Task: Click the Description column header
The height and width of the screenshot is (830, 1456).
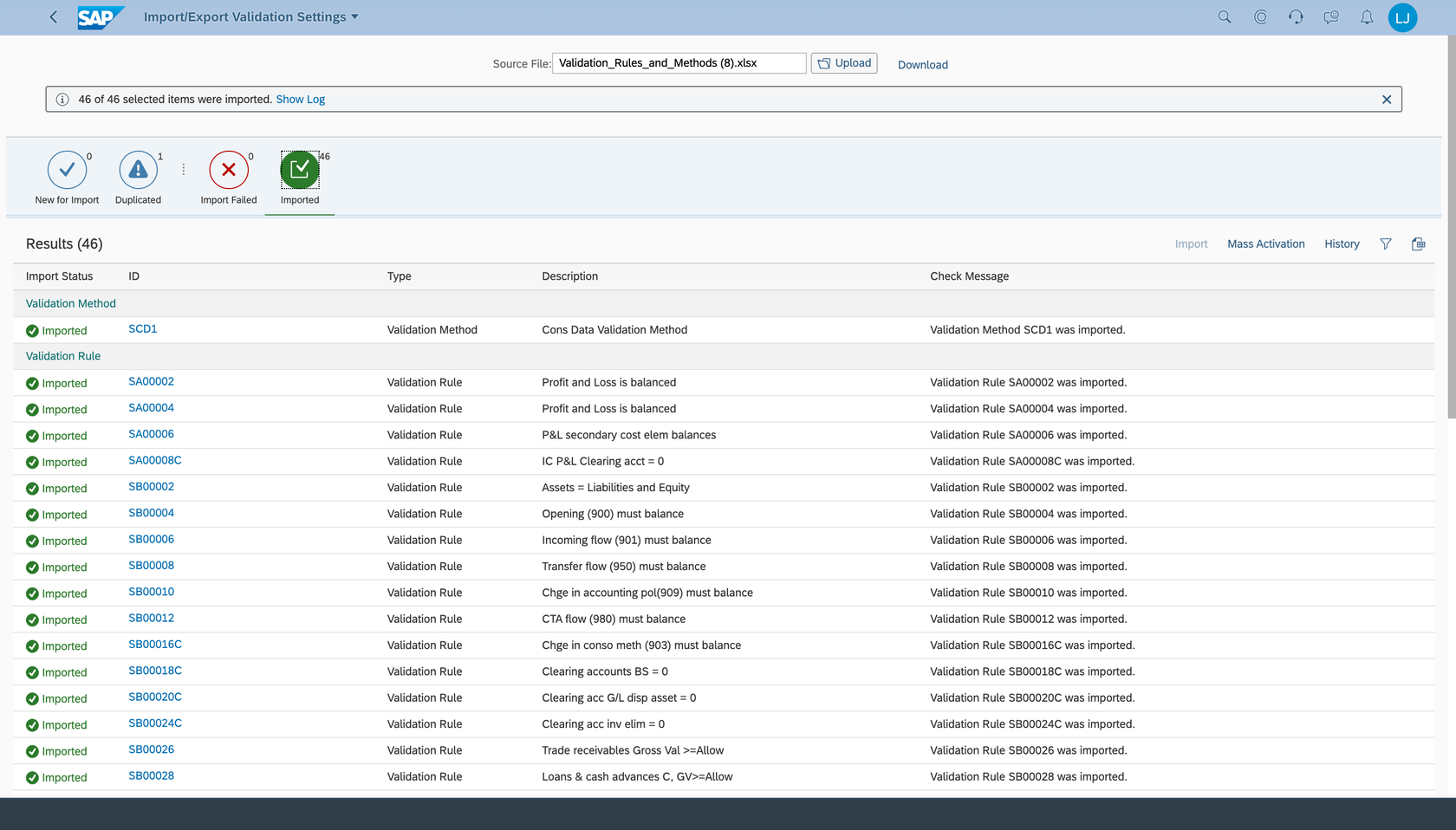Action: tap(569, 276)
